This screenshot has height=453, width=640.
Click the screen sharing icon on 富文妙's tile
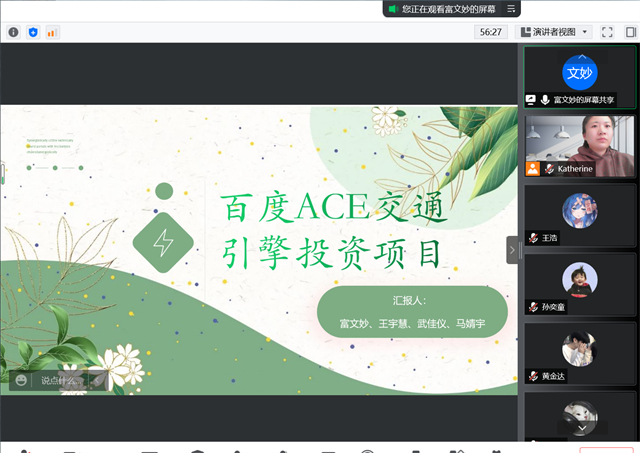coord(531,100)
